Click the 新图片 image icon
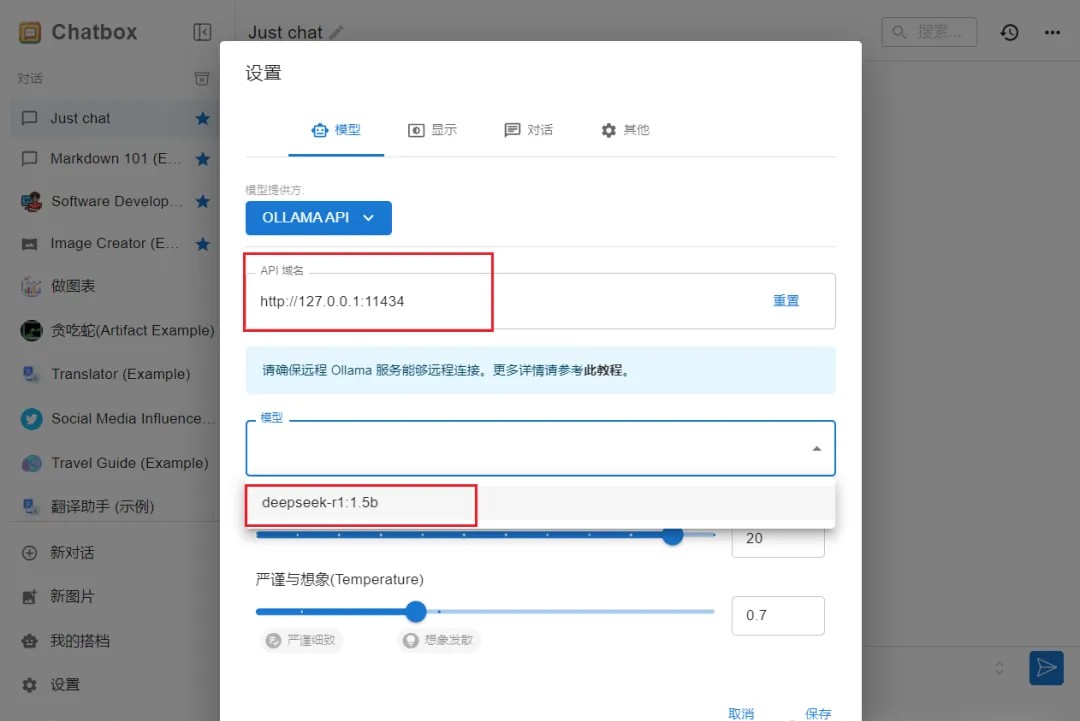This screenshot has width=1080, height=721. [30, 597]
